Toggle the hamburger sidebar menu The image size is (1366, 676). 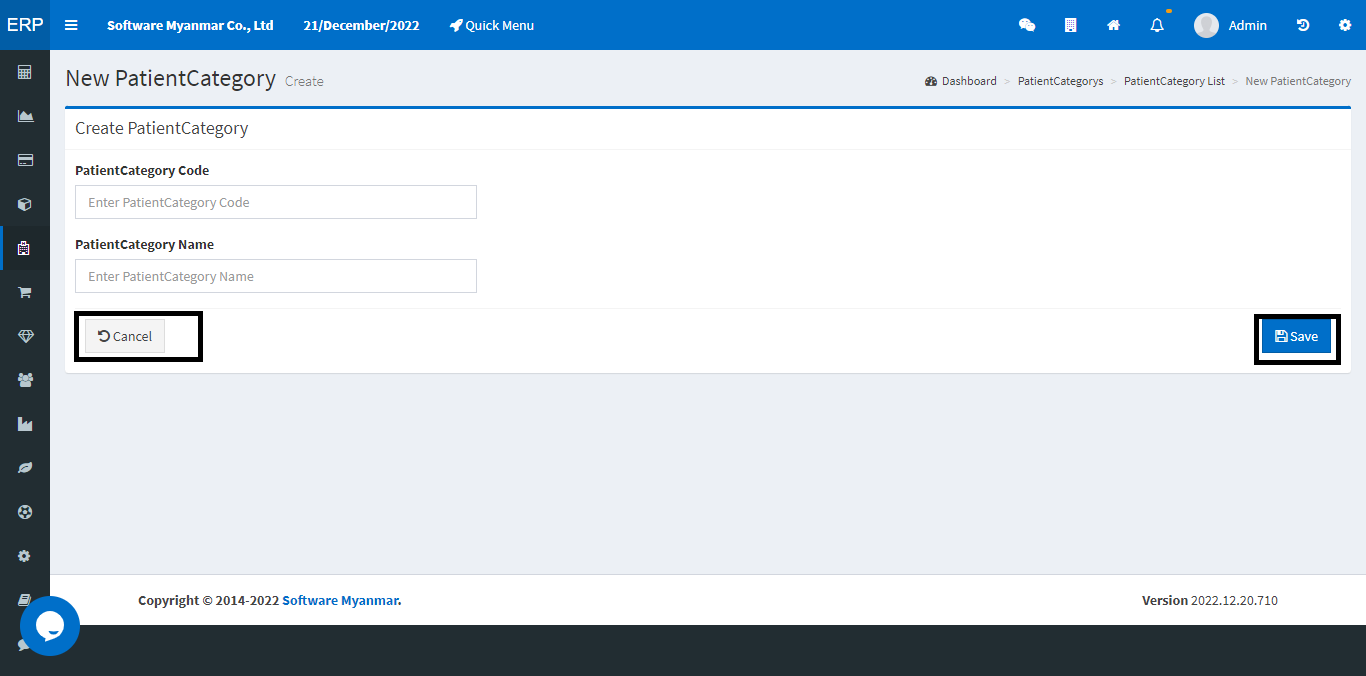pyautogui.click(x=71, y=25)
